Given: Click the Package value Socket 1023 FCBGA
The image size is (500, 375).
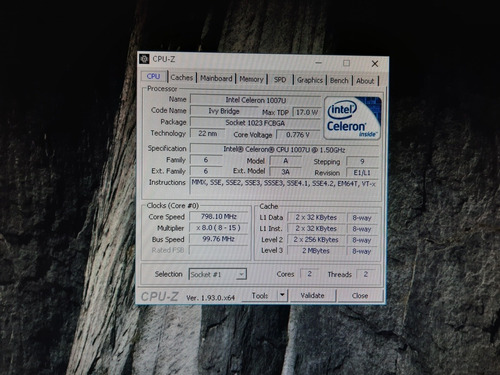Looking at the screenshot, I should 255,123.
